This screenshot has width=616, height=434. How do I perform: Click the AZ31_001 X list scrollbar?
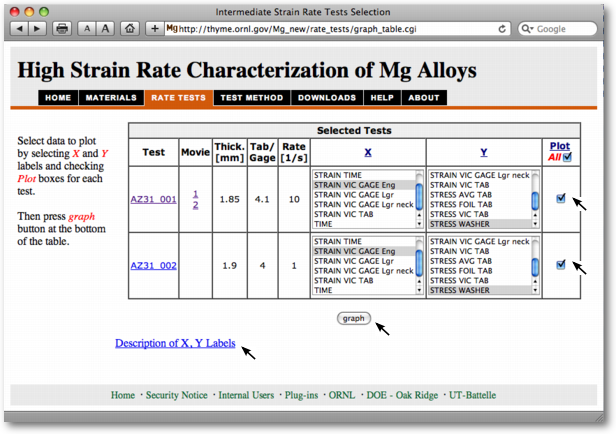coord(419,198)
